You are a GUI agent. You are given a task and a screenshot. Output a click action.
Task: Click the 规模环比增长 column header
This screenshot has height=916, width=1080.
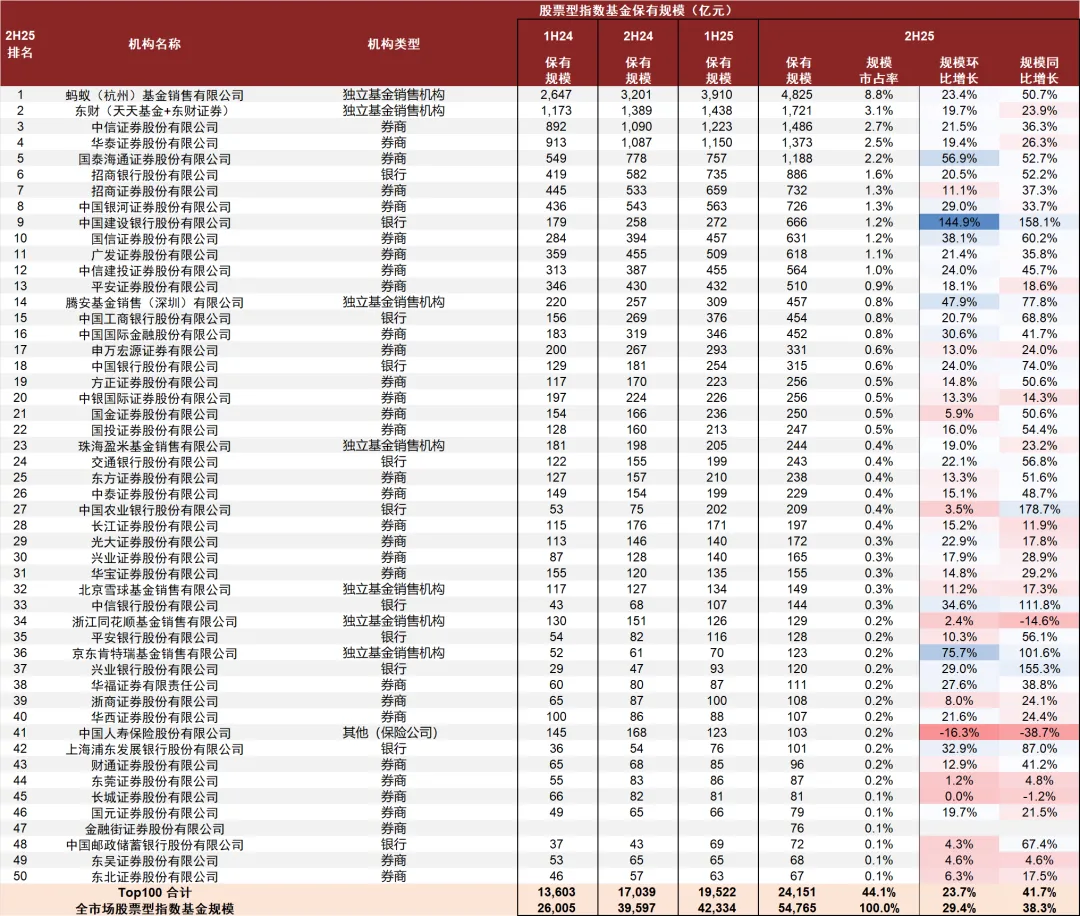(x=959, y=70)
